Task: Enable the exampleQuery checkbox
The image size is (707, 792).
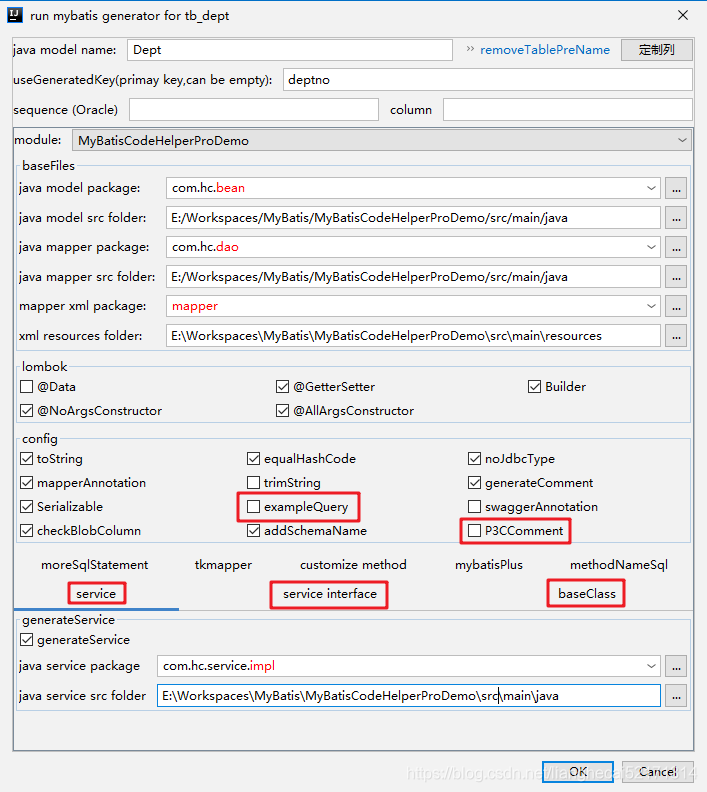Action: (254, 507)
